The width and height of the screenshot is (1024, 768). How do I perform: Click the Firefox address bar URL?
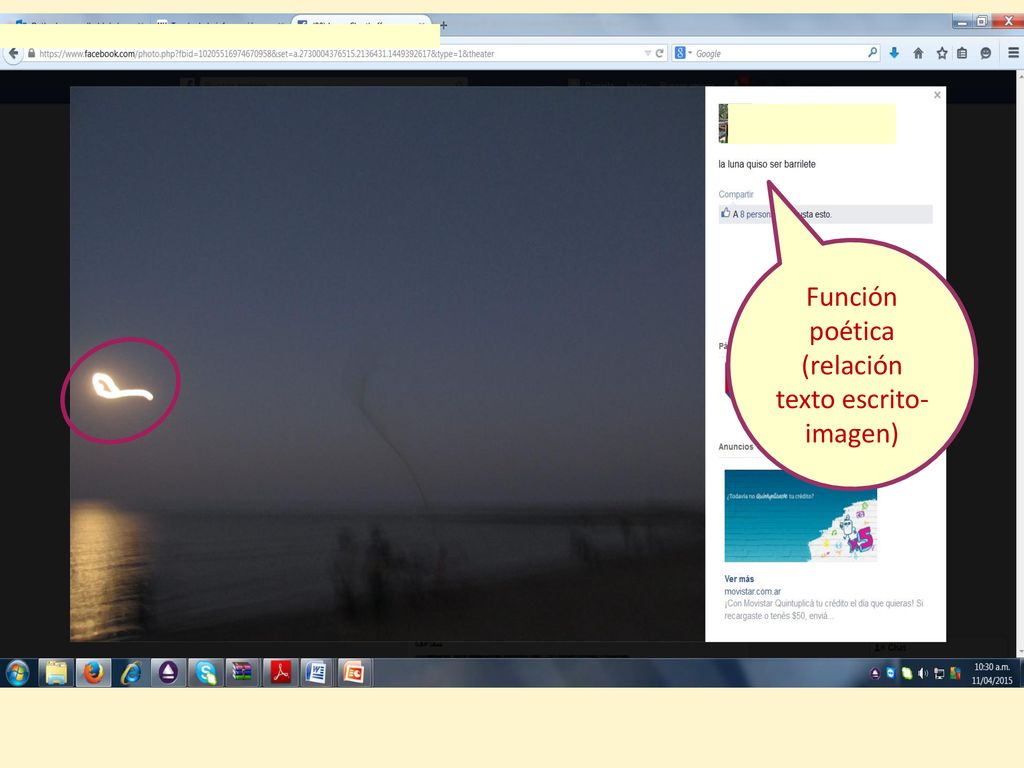pyautogui.click(x=266, y=54)
